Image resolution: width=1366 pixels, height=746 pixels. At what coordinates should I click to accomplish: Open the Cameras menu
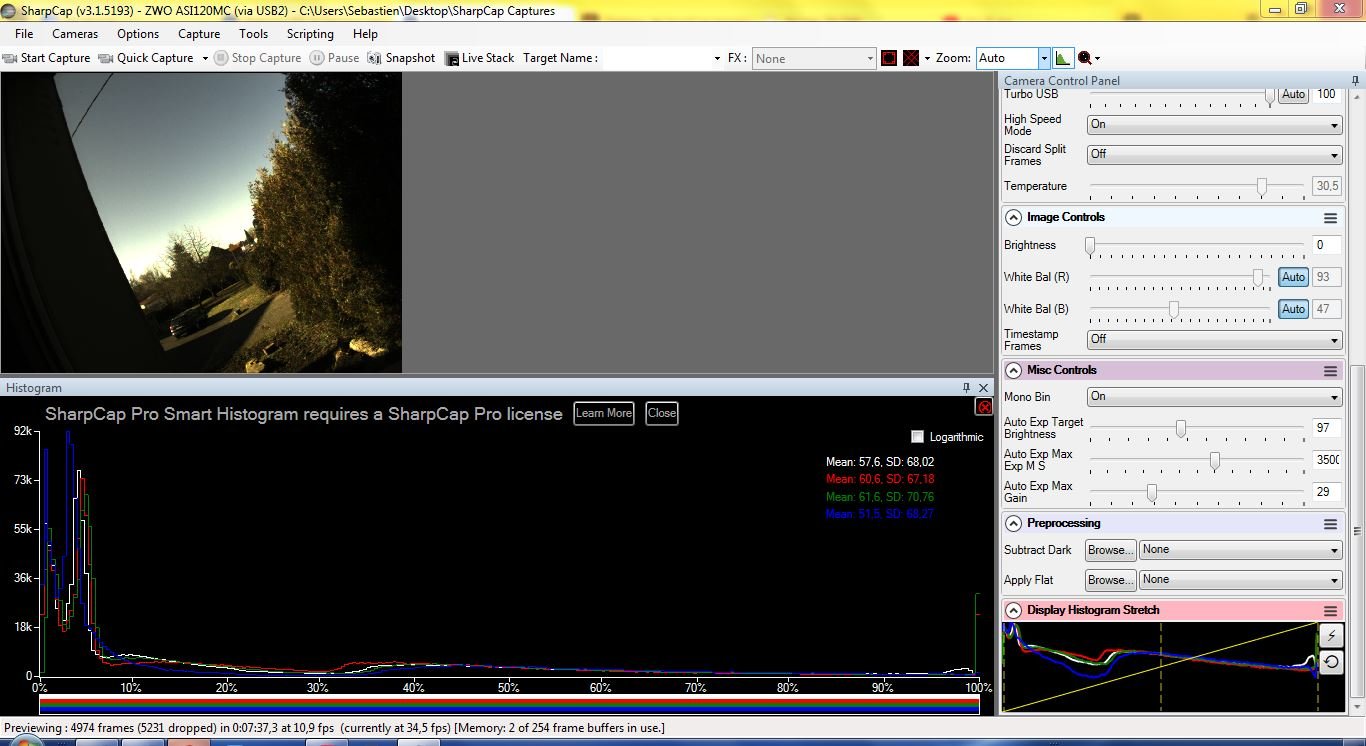[75, 34]
